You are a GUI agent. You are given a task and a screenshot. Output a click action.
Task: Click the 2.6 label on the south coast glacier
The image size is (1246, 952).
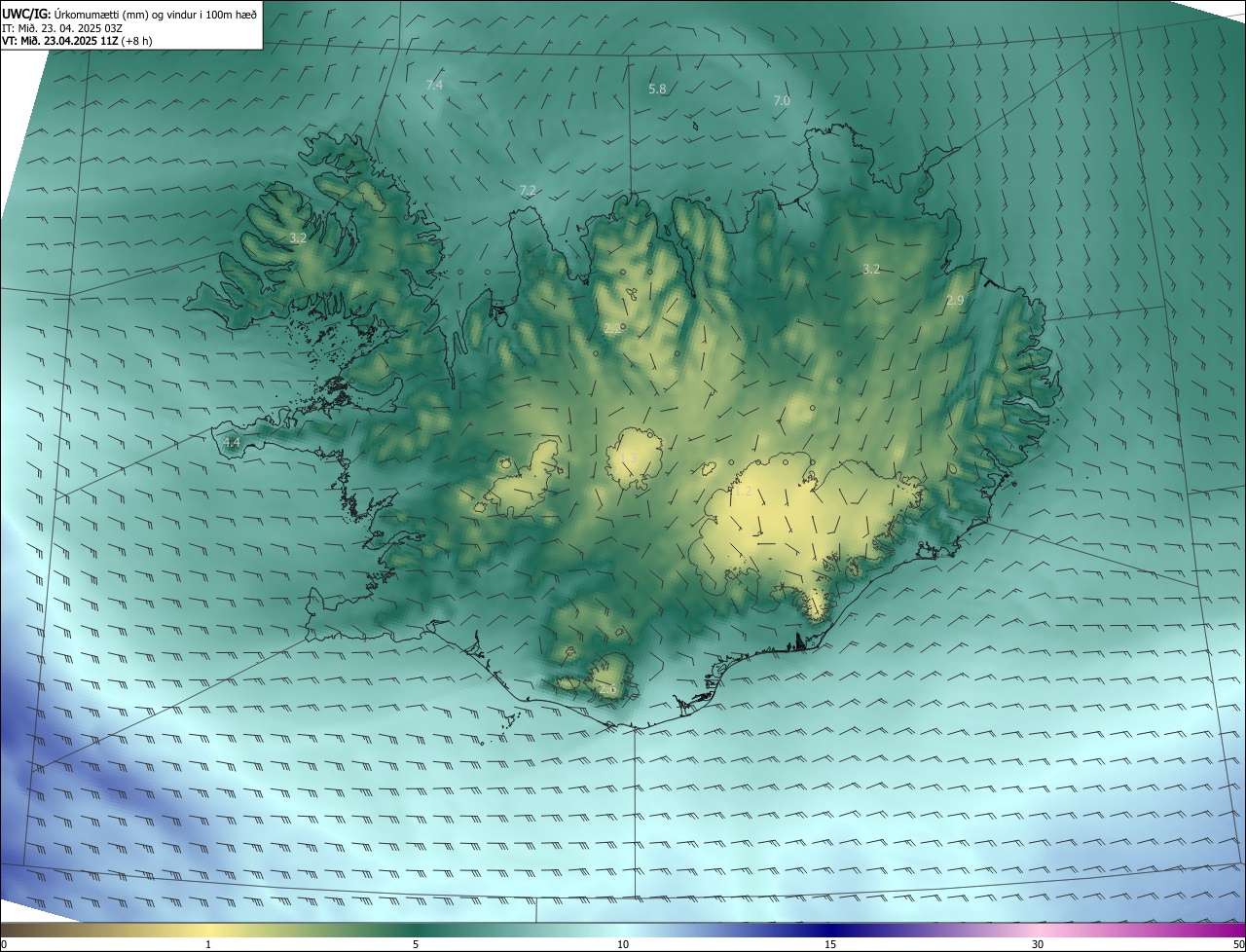[607, 689]
